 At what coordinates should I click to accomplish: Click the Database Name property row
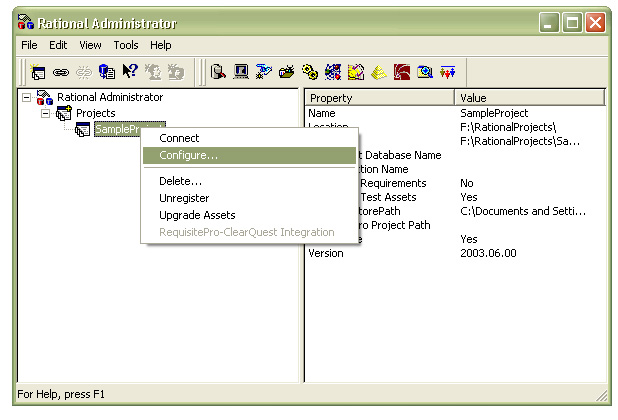pyautogui.click(x=400, y=155)
